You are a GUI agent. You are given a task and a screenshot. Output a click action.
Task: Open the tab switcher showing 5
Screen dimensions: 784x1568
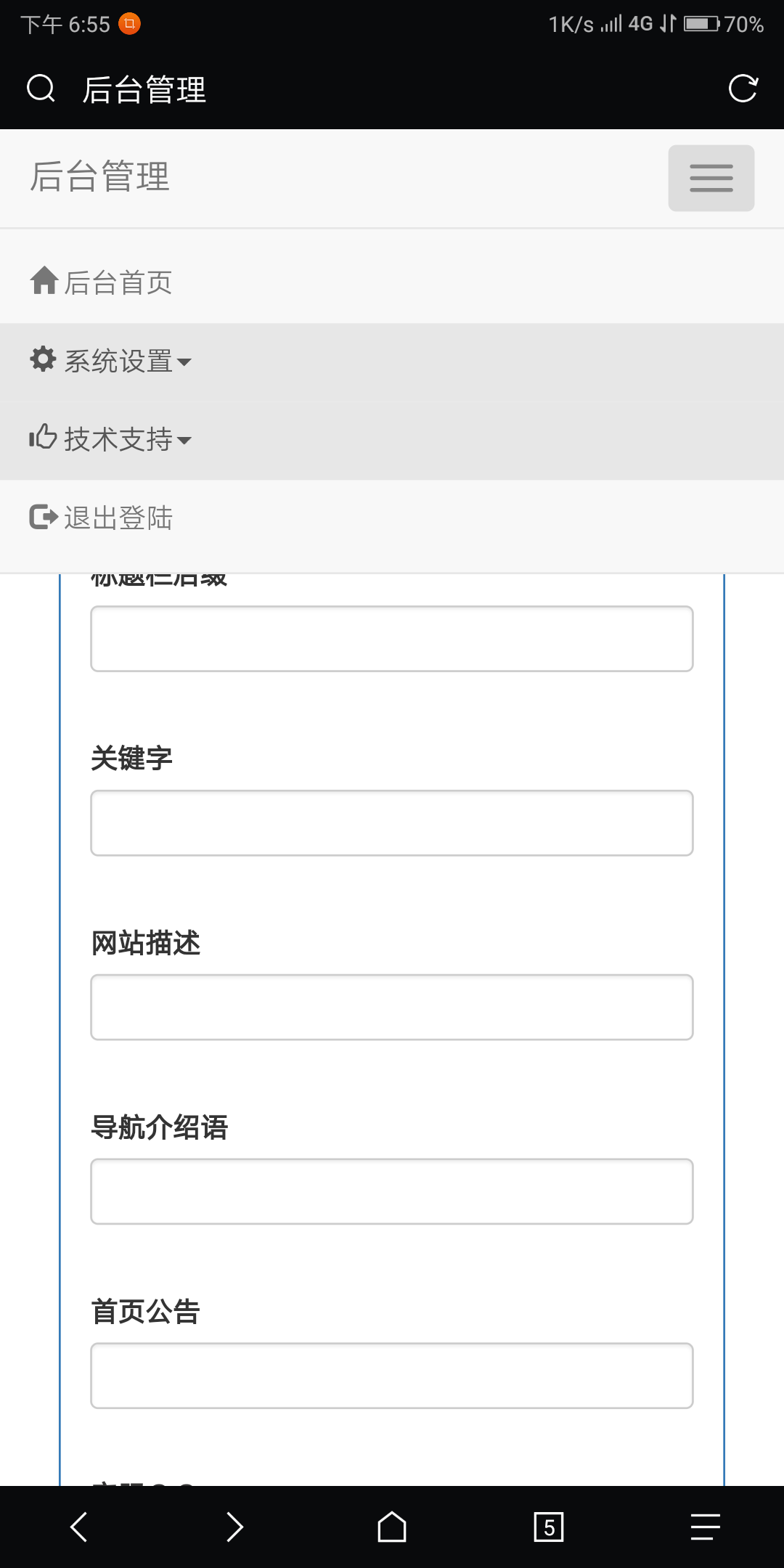pos(549,1527)
